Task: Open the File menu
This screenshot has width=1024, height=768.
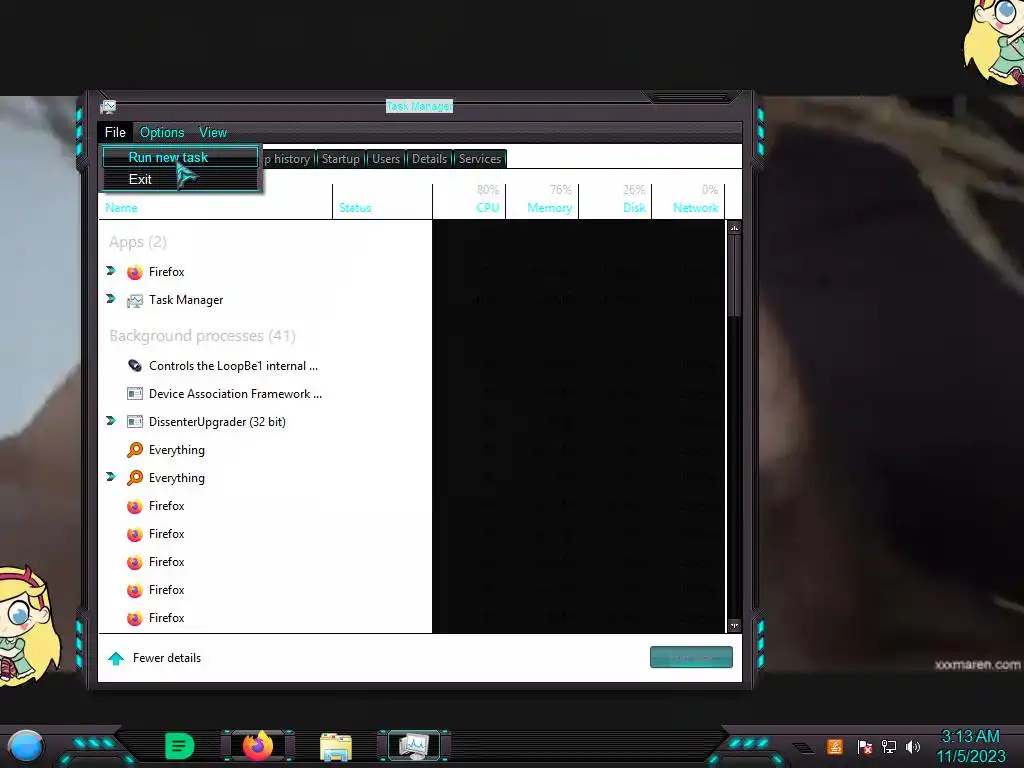Action: pos(115,133)
